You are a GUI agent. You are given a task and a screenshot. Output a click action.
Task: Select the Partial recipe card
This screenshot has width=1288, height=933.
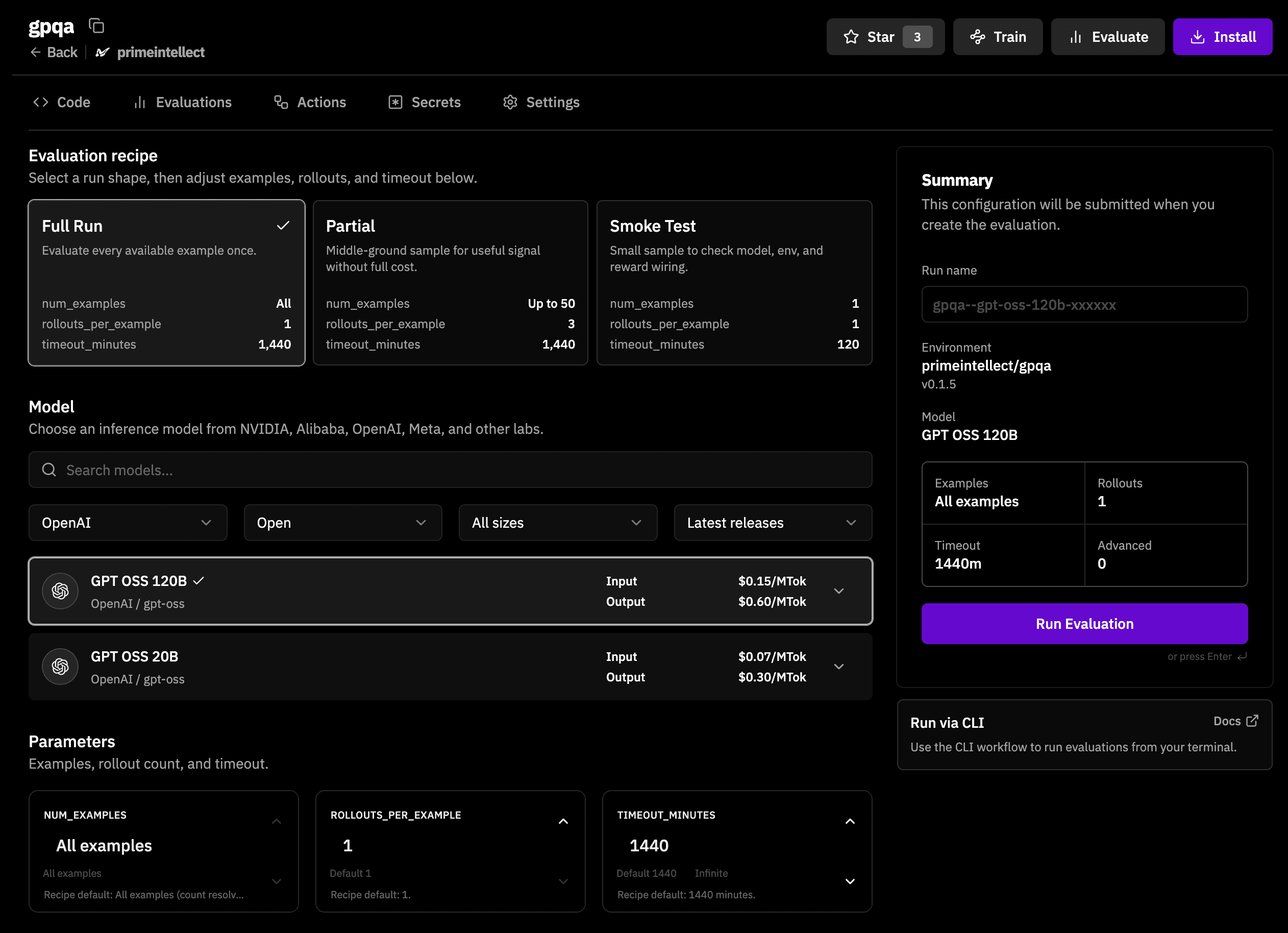[451, 283]
